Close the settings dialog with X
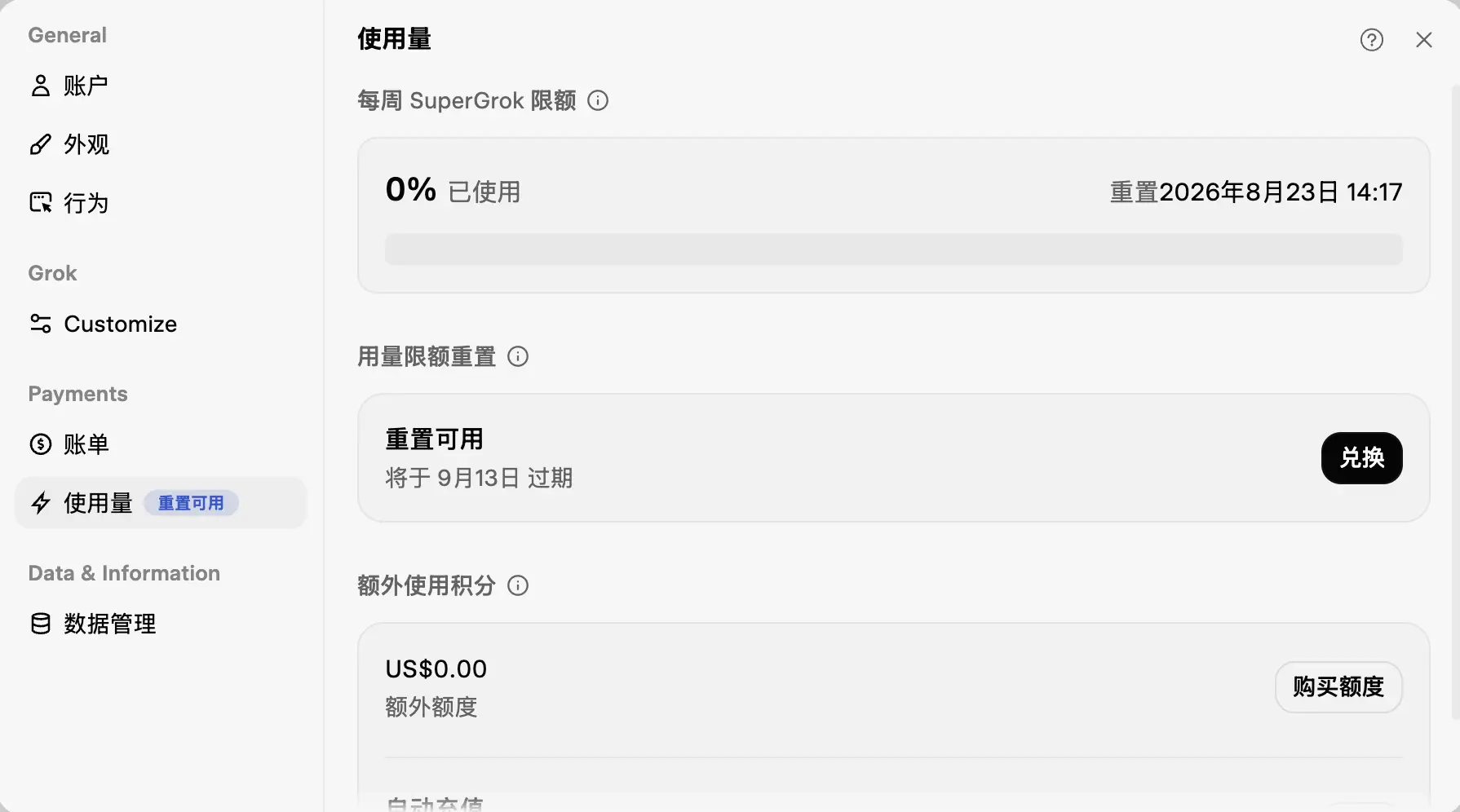1460x812 pixels. point(1424,40)
